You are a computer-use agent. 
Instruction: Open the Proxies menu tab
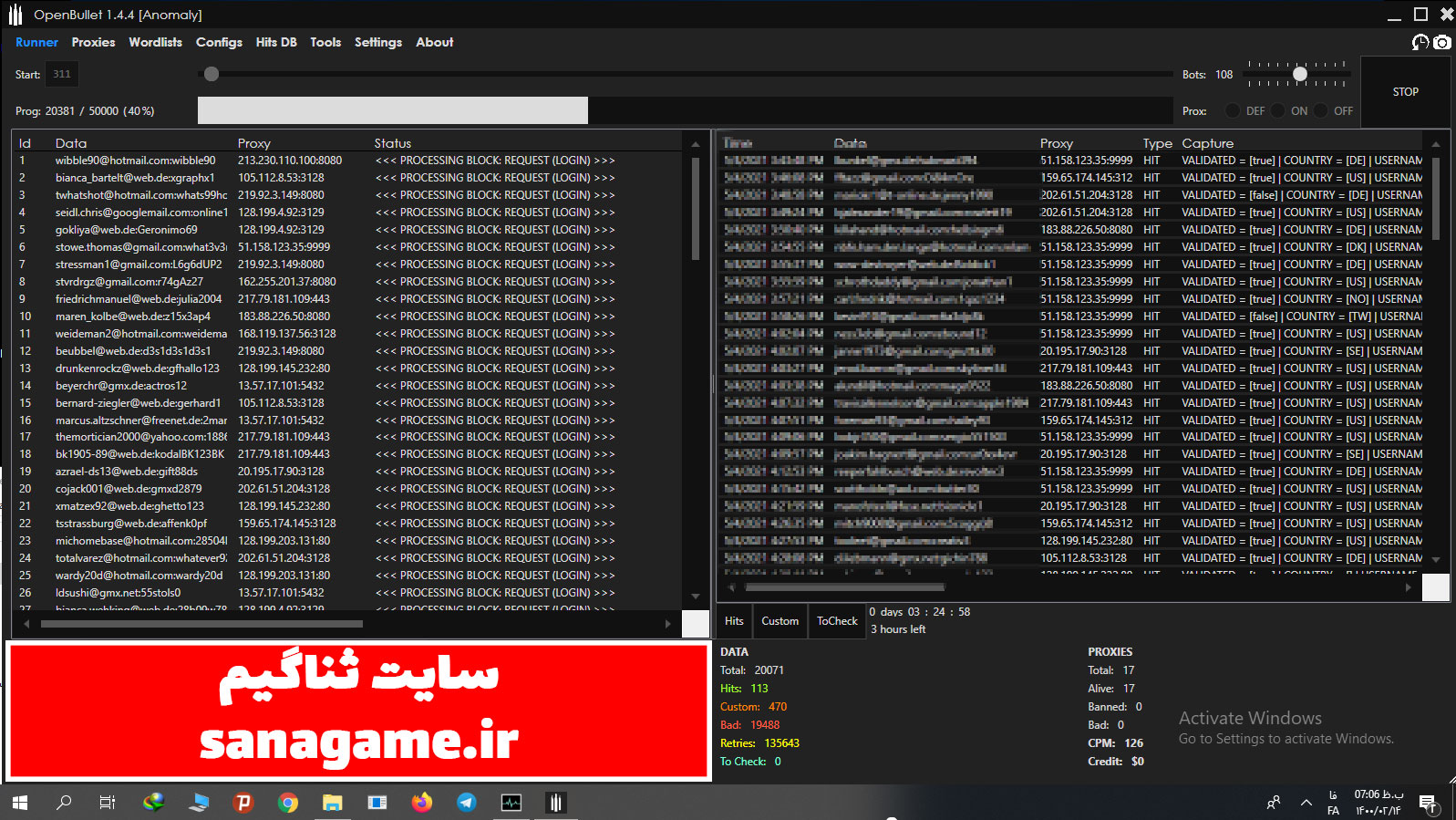pyautogui.click(x=94, y=42)
